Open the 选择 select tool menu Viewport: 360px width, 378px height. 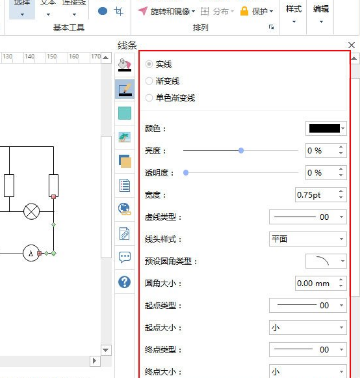(22, 9)
